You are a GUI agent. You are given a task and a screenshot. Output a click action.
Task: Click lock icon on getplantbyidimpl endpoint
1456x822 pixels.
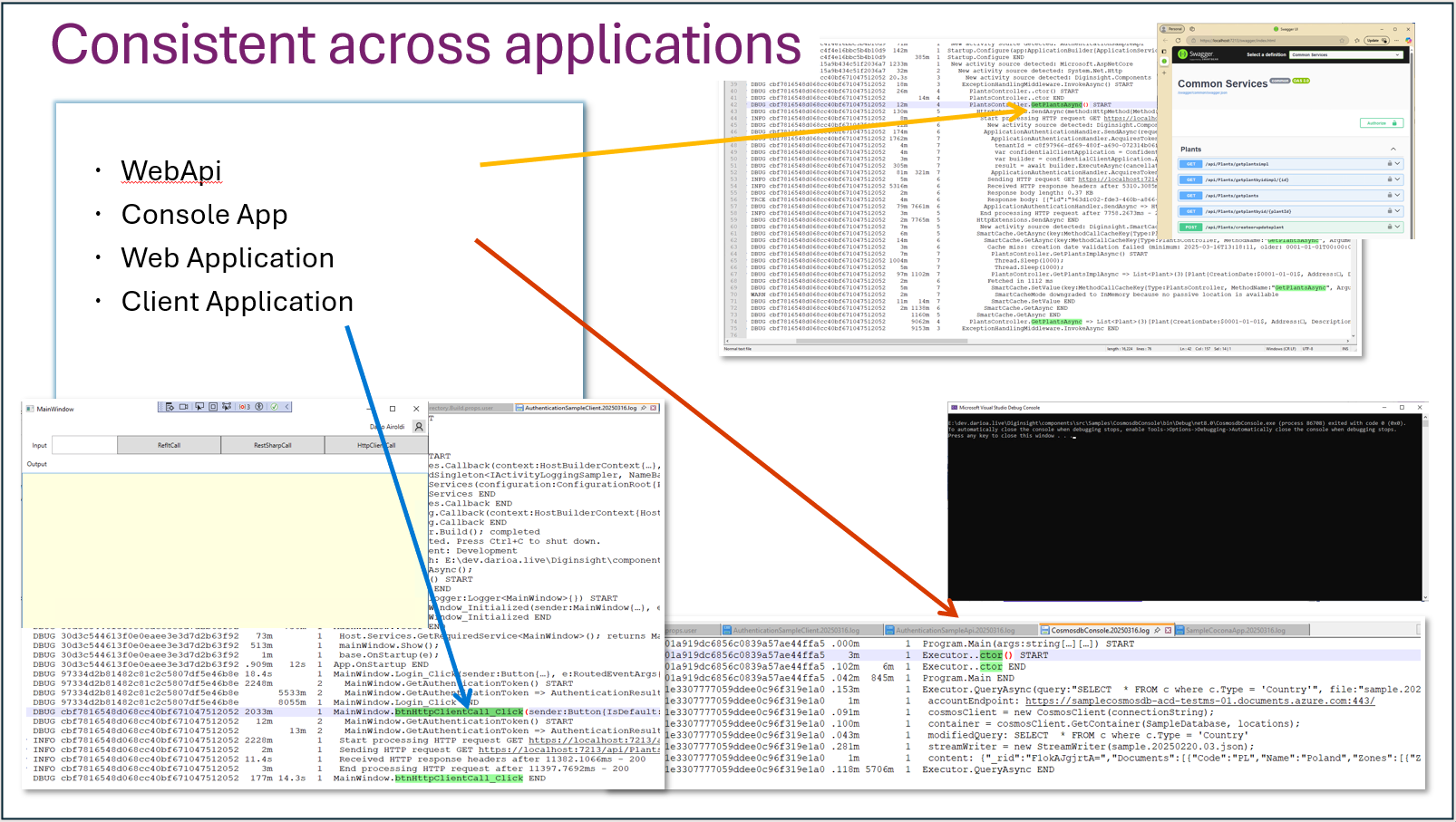(x=1390, y=179)
